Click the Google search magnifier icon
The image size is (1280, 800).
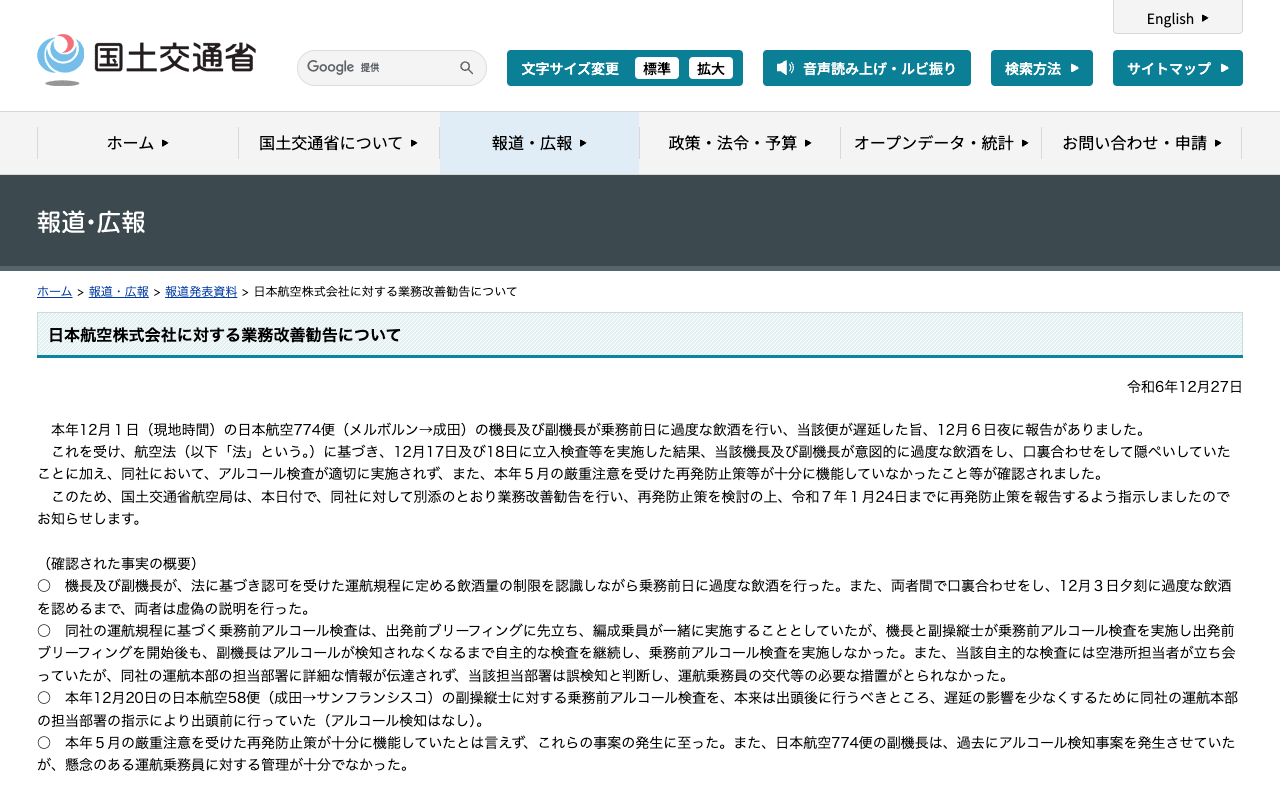[467, 68]
